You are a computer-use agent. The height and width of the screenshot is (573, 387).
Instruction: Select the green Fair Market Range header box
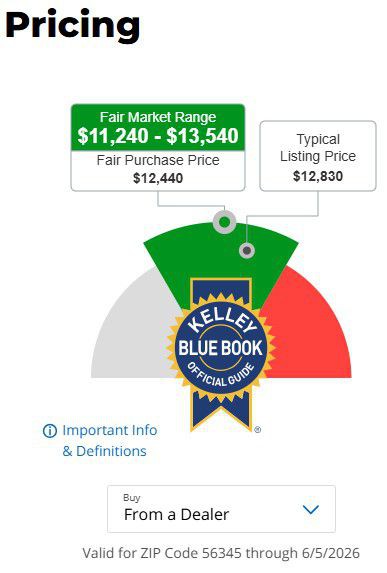click(x=158, y=127)
